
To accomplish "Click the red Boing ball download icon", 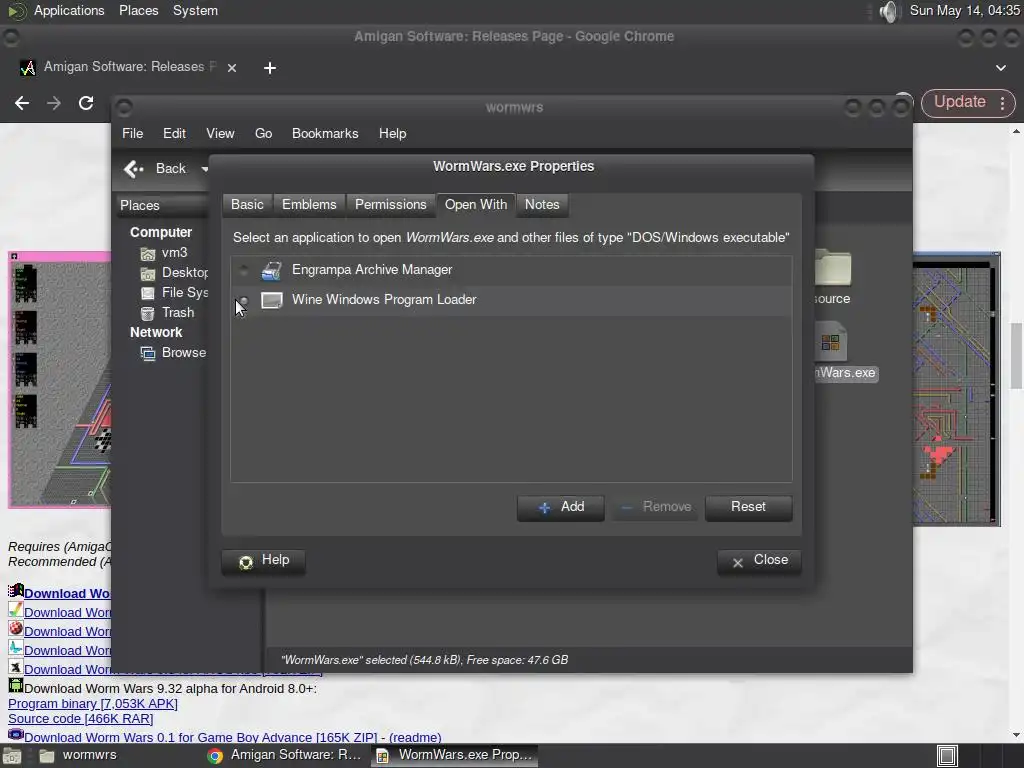I will click(16, 629).
